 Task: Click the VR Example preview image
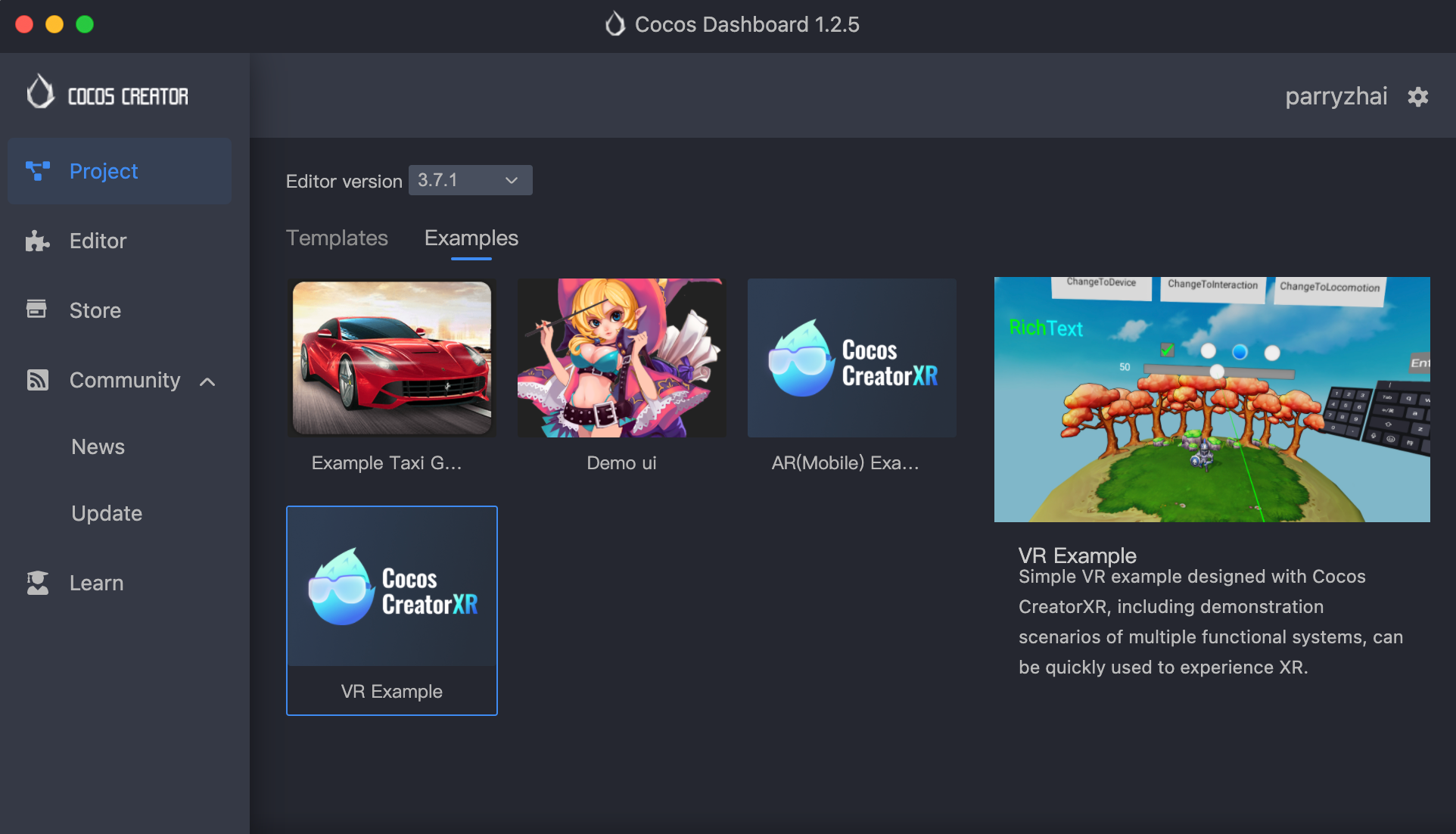click(1212, 400)
